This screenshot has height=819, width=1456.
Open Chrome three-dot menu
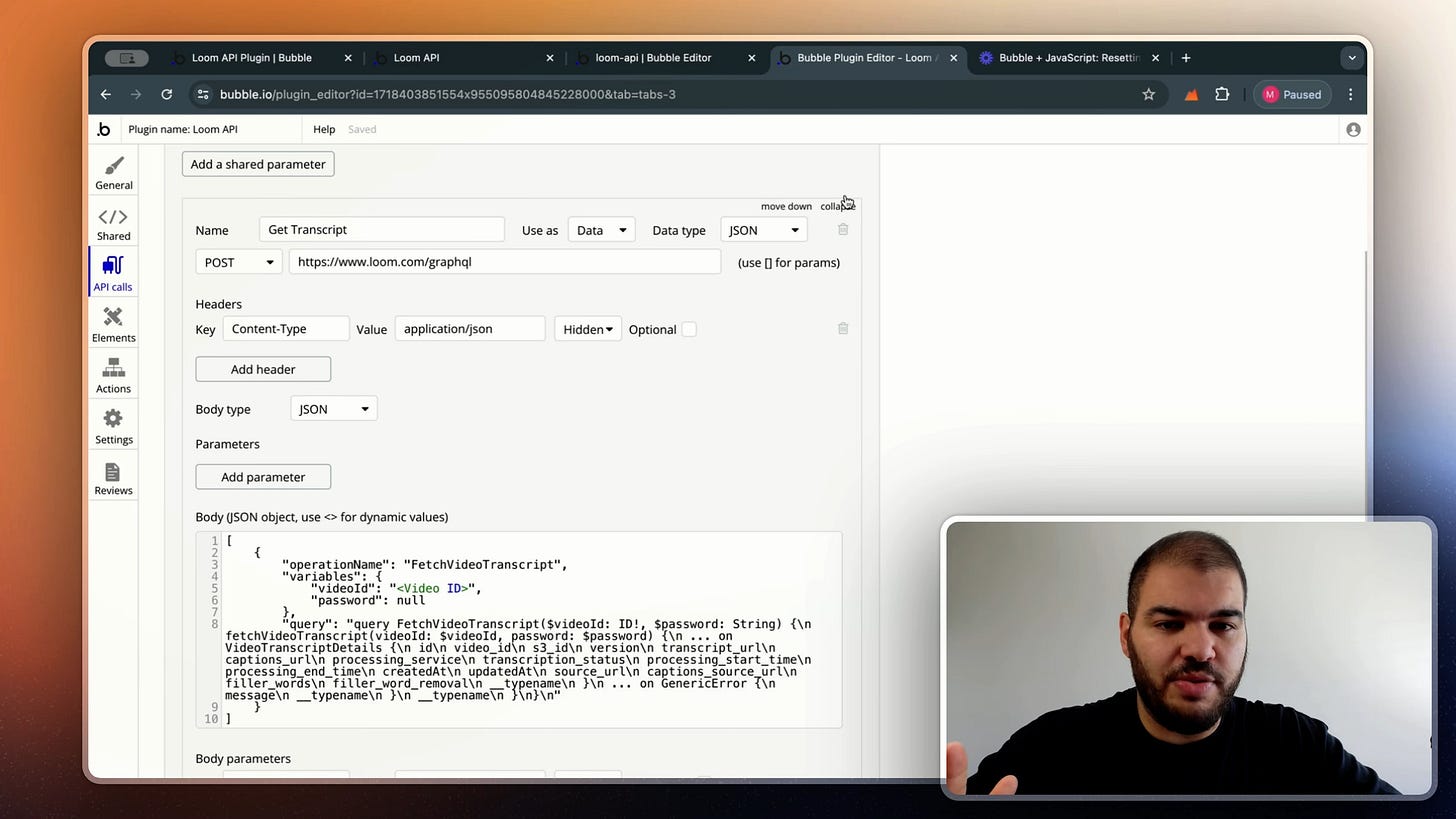tap(1351, 94)
